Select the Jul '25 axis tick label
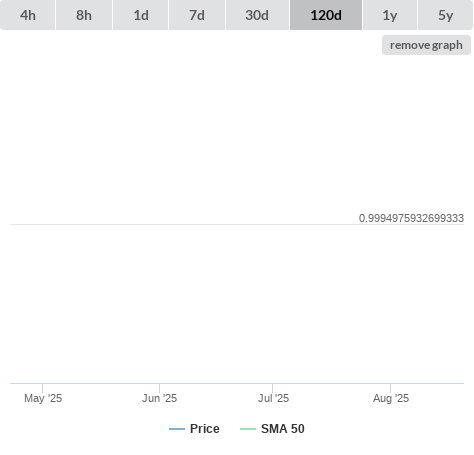The image size is (474, 455). (x=273, y=398)
